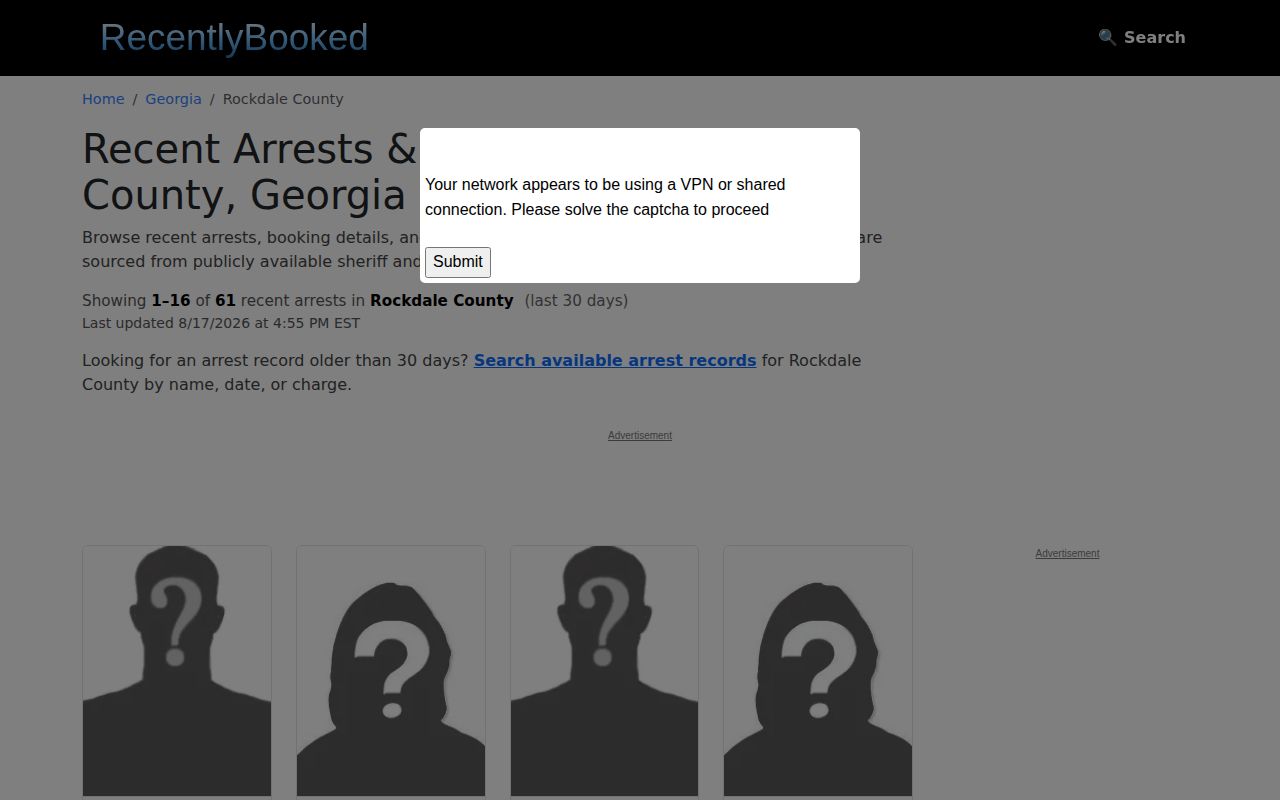The image size is (1280, 800).
Task: Open the RecentlyBooked site logo
Action: pyautogui.click(x=234, y=37)
